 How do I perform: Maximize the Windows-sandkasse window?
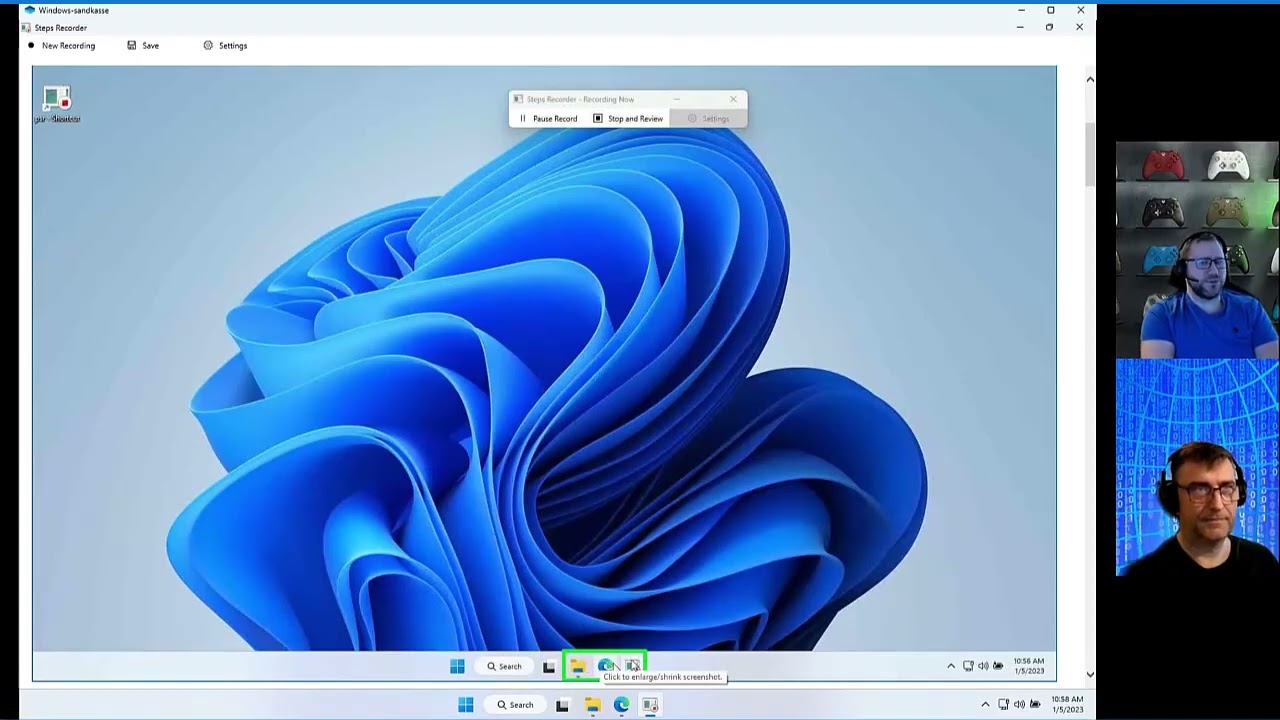(1050, 10)
